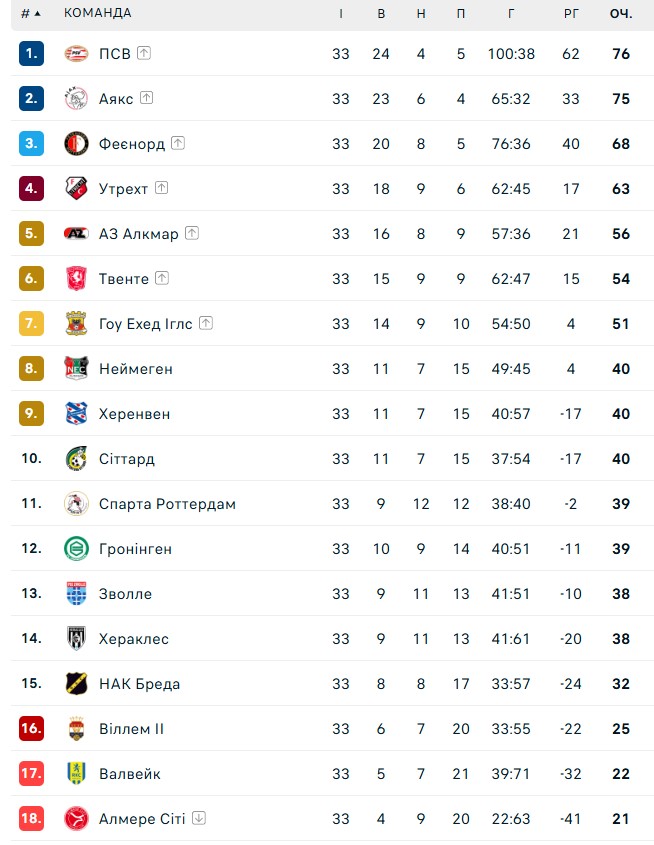Sort by the РГ goal difference header
This screenshot has width=654, height=845.
(x=571, y=13)
